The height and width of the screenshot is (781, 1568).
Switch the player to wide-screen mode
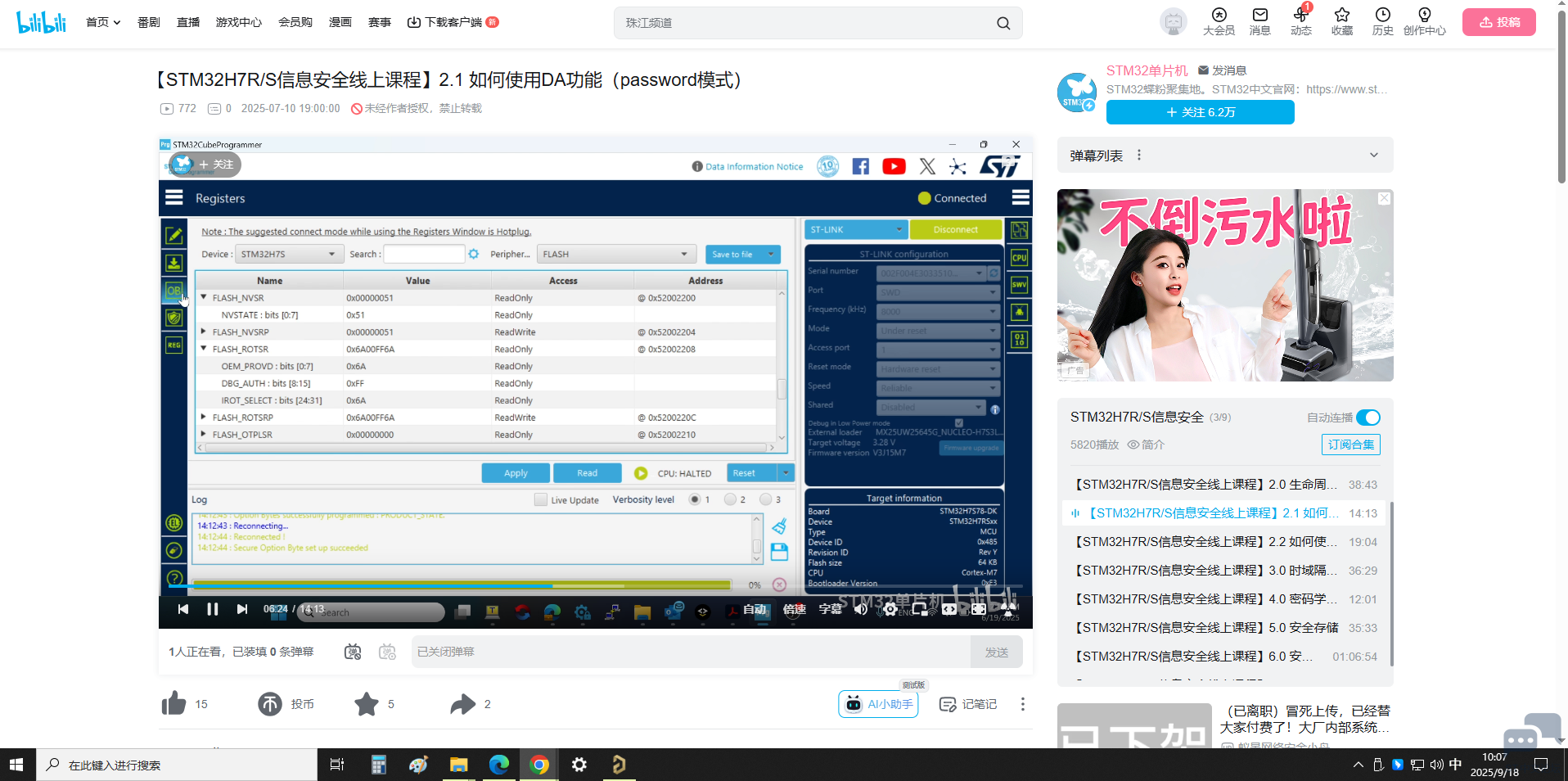[949, 609]
